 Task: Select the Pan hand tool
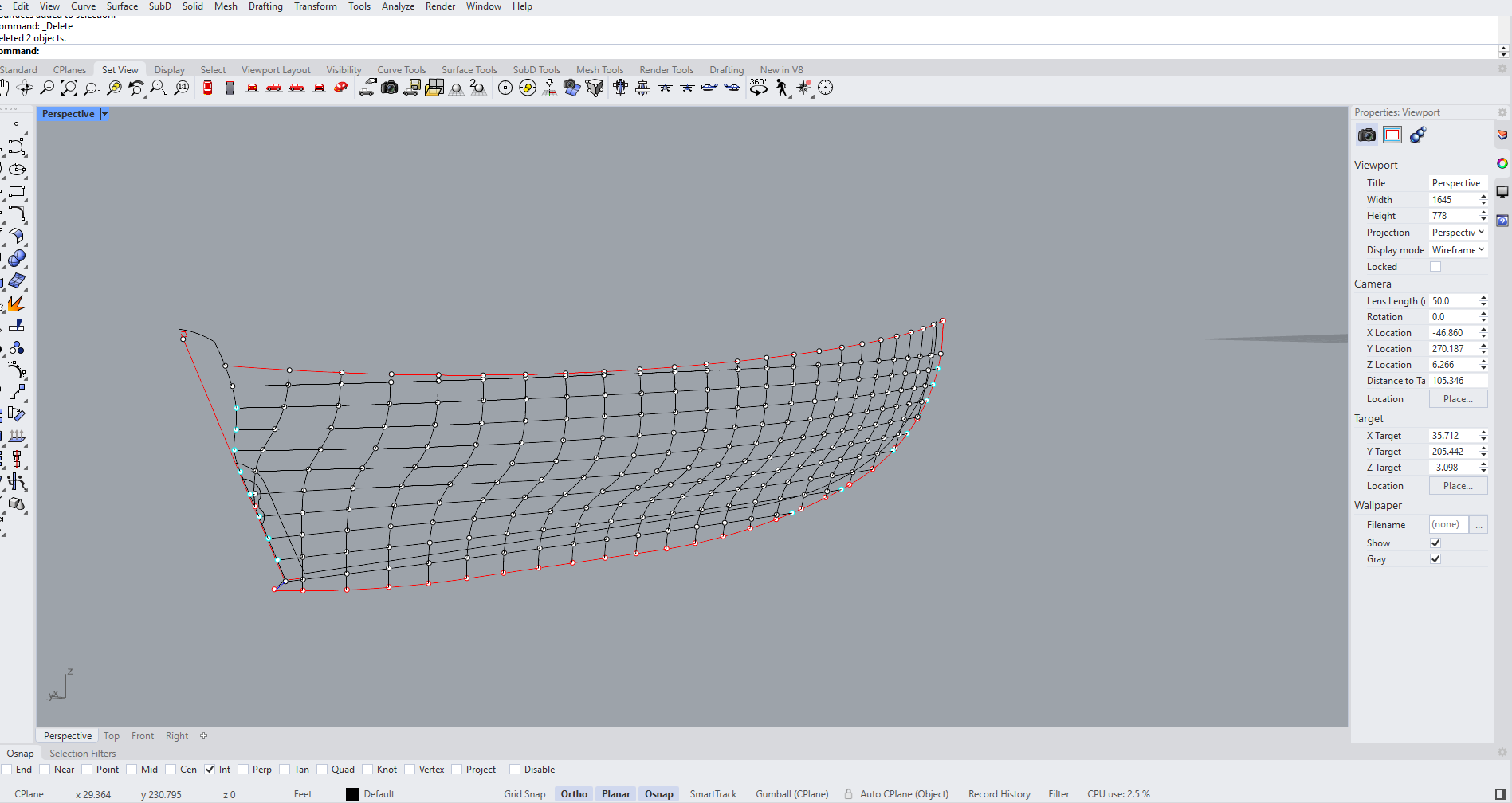(x=5, y=88)
